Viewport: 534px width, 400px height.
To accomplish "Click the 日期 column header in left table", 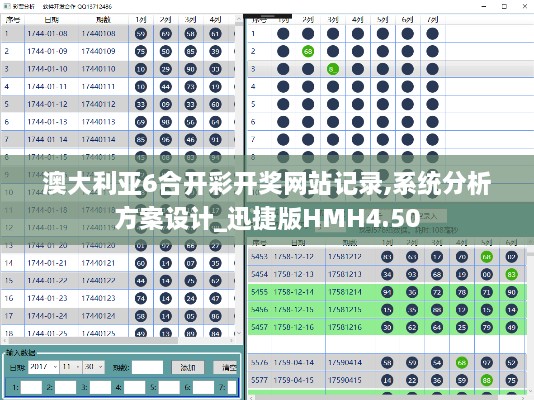I will click(x=51, y=20).
